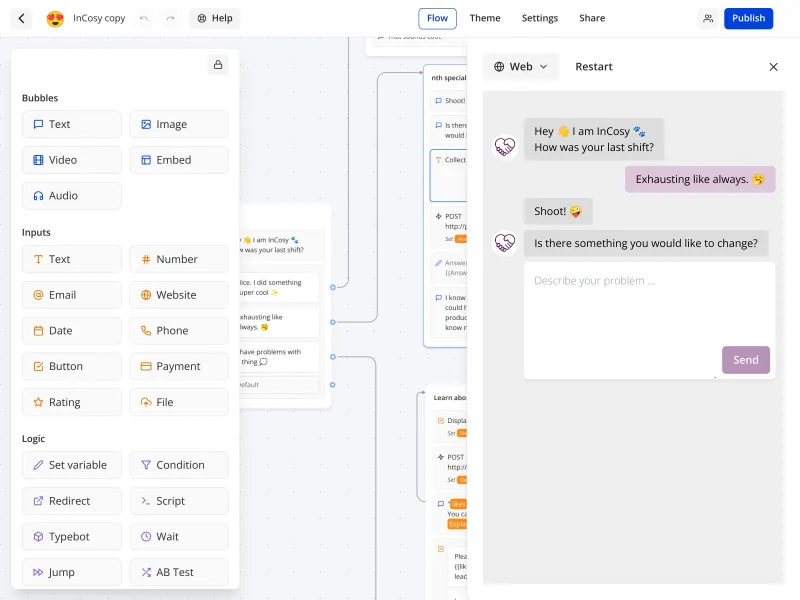Select the Email input block
Screen dimensions: 800x600
click(72, 295)
